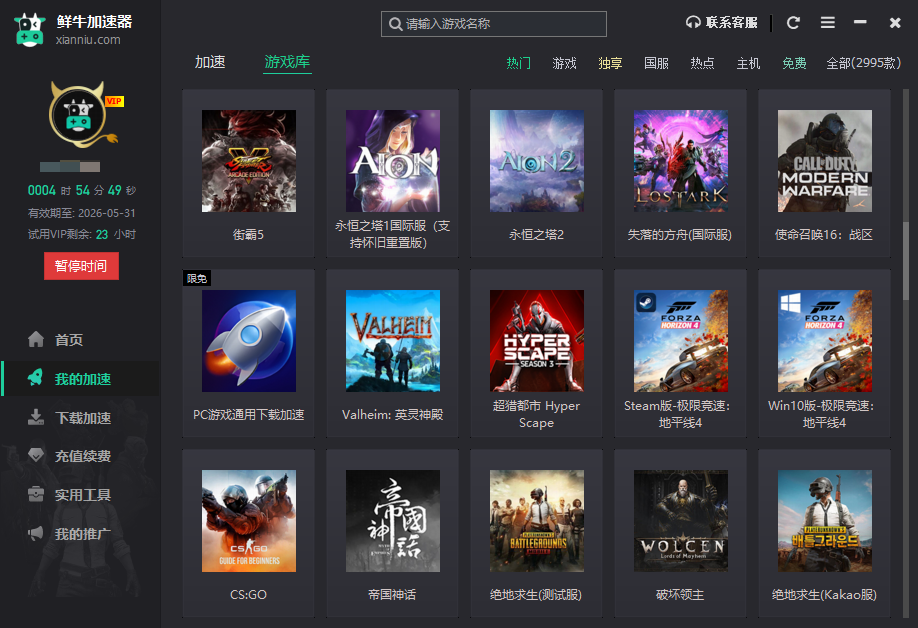Open 充值续费 in the sidebar
The image size is (918, 628).
80,456
